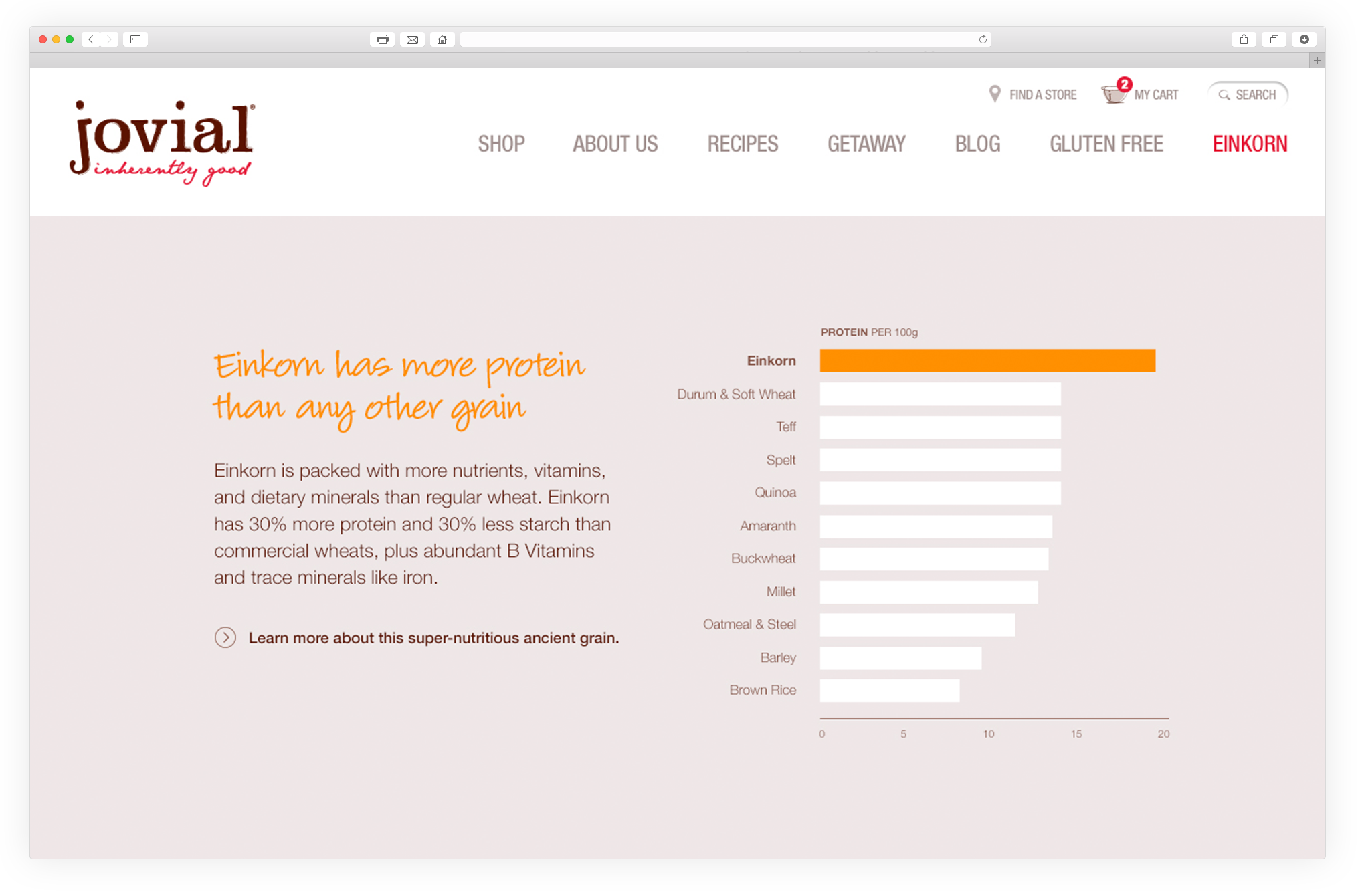Viewport: 1358px width, 896px height.
Task: Click the Search field
Action: (1248, 94)
